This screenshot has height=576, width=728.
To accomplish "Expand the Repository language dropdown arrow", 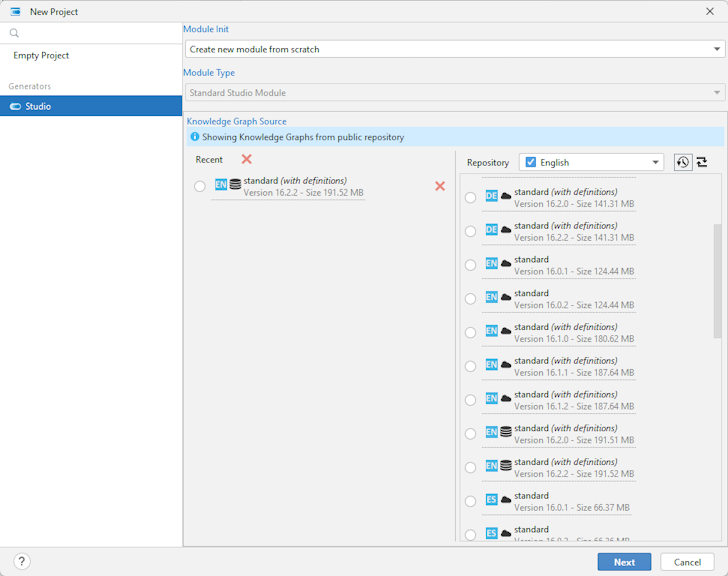I will click(656, 162).
